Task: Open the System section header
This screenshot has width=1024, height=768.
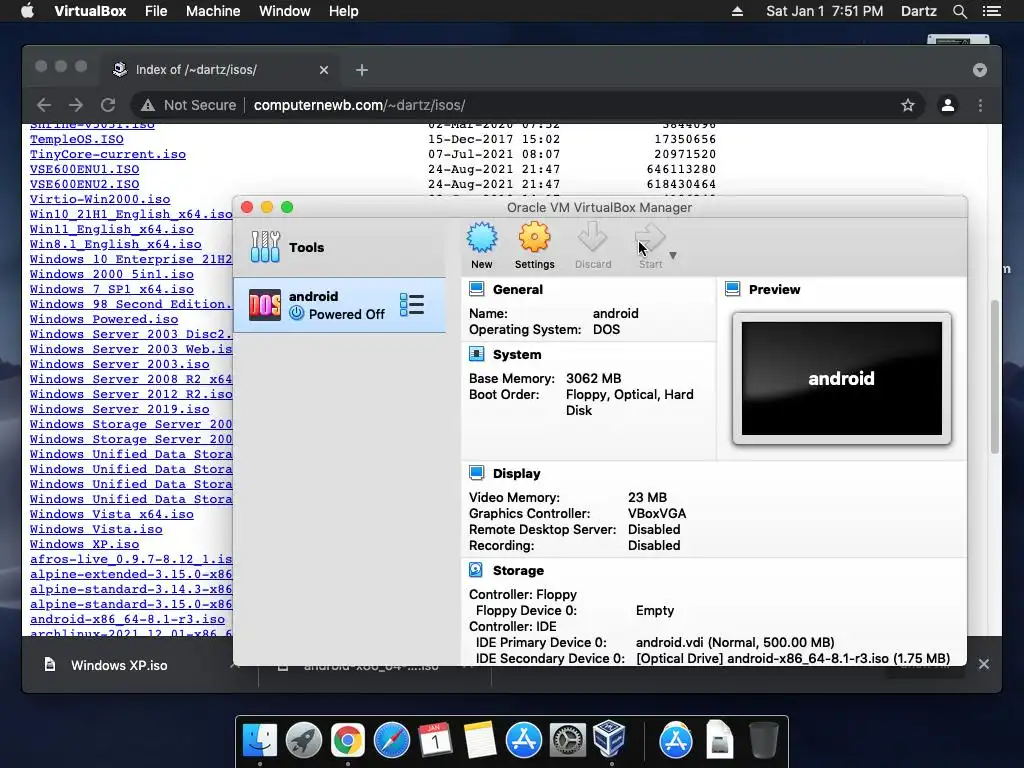Action: (517, 355)
